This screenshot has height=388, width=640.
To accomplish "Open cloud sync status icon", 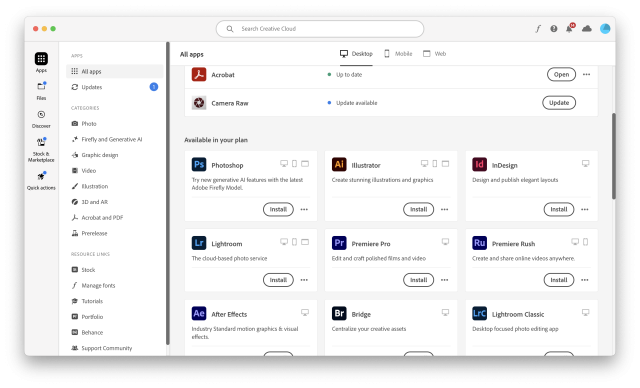I will pos(587,29).
